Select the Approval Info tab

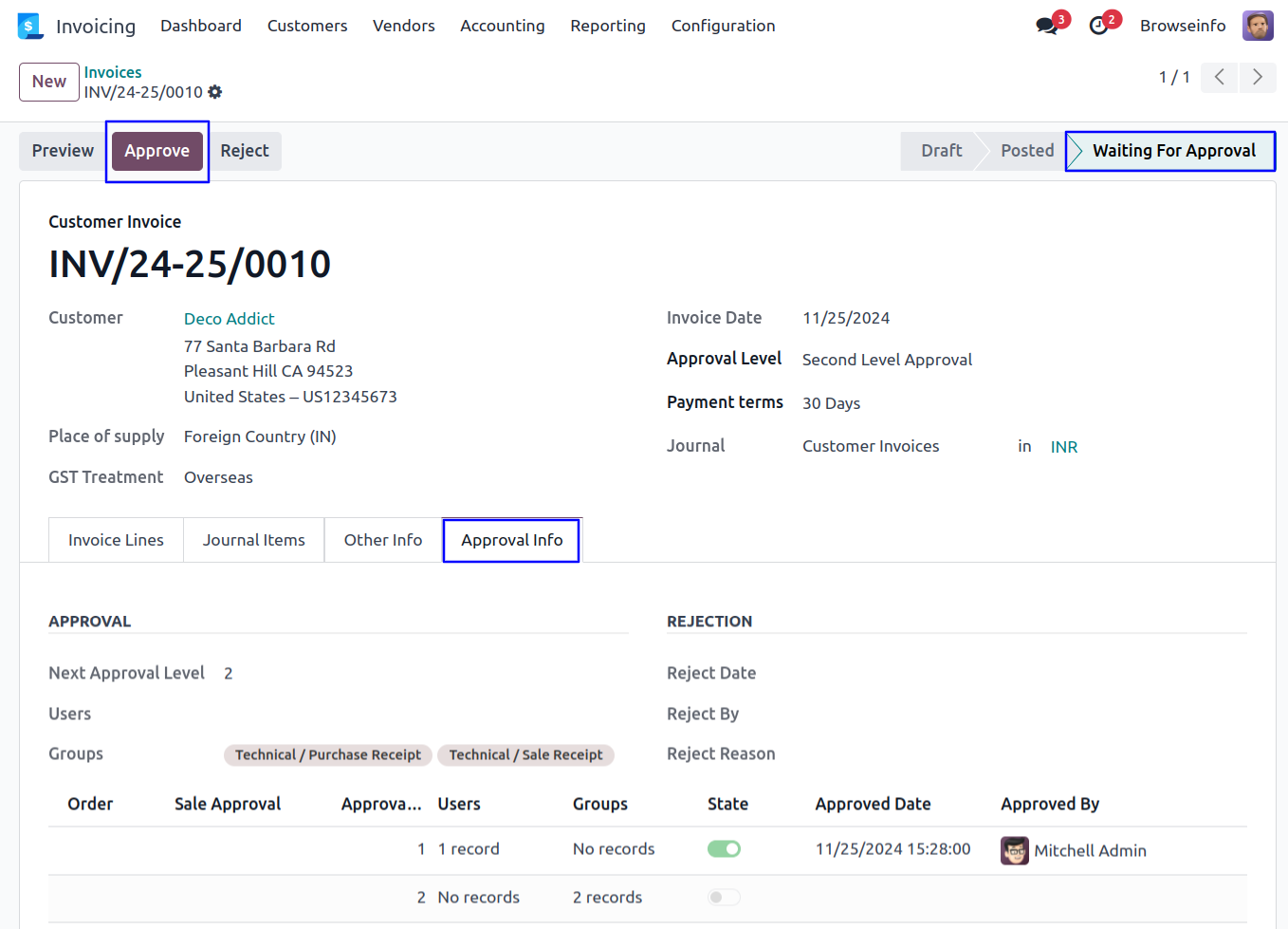pyautogui.click(x=512, y=540)
